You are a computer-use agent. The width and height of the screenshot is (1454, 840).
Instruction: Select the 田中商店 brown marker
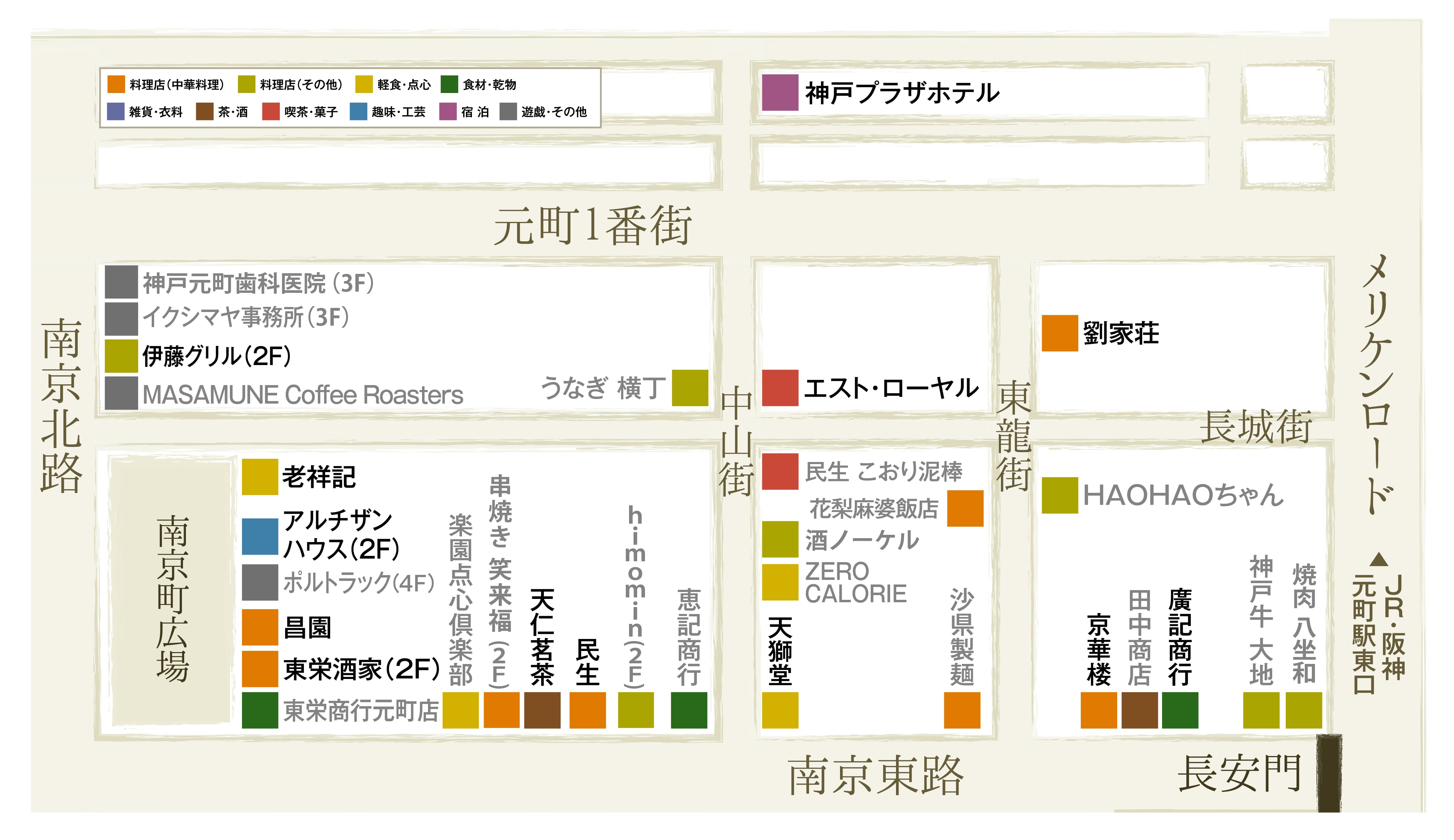pyautogui.click(x=1140, y=710)
